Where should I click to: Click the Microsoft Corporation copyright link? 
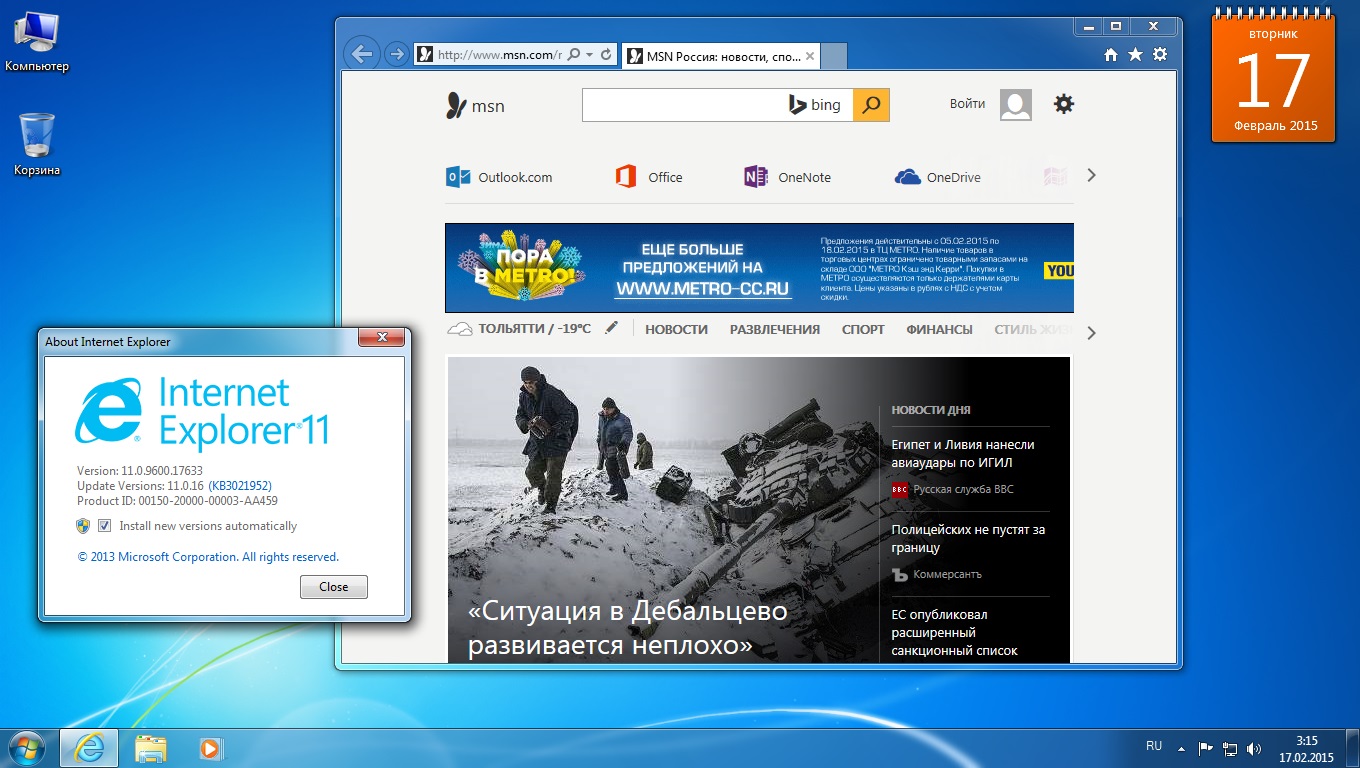[x=208, y=557]
